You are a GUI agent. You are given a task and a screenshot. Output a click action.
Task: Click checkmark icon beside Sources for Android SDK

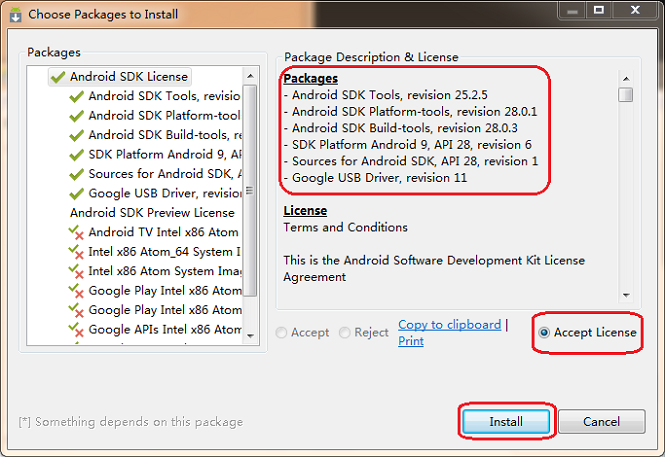(x=76, y=174)
